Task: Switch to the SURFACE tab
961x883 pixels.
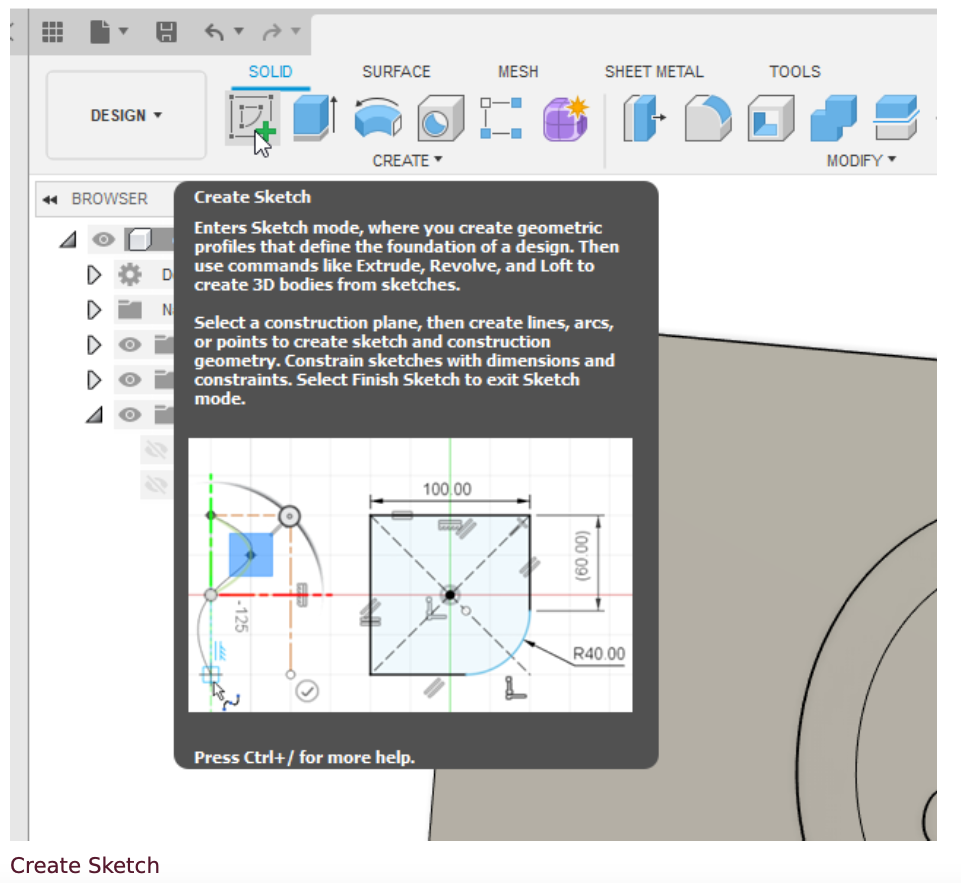Action: coord(397,72)
